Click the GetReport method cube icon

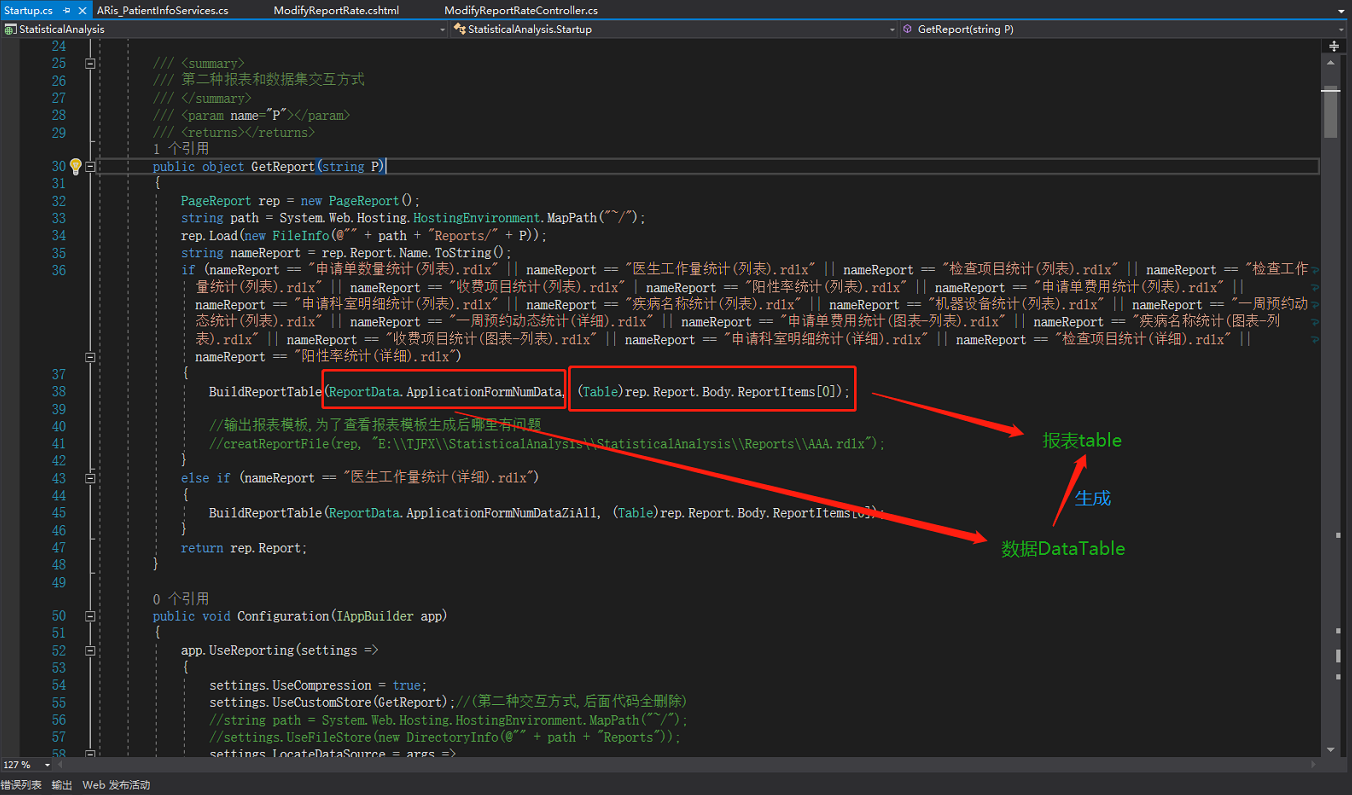click(x=907, y=30)
